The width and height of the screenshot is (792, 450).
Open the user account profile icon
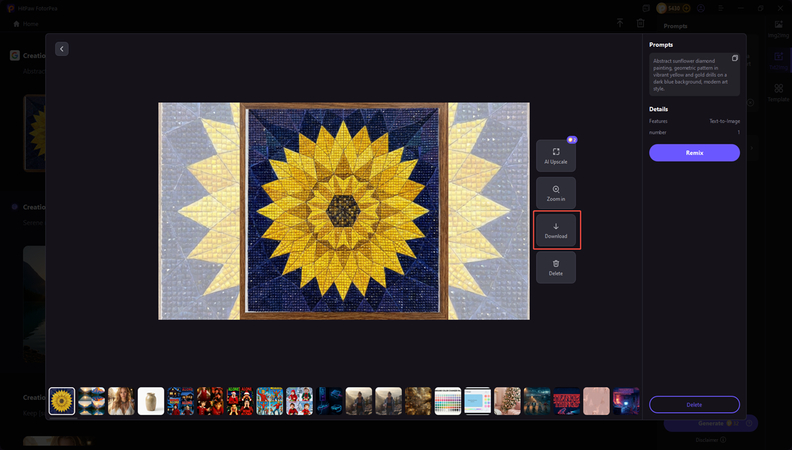pyautogui.click(x=701, y=8)
